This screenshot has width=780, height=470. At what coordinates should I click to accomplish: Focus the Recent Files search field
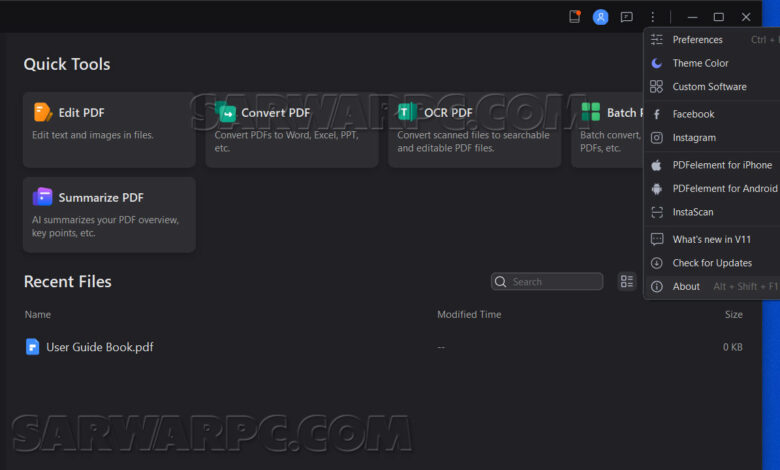click(x=547, y=282)
